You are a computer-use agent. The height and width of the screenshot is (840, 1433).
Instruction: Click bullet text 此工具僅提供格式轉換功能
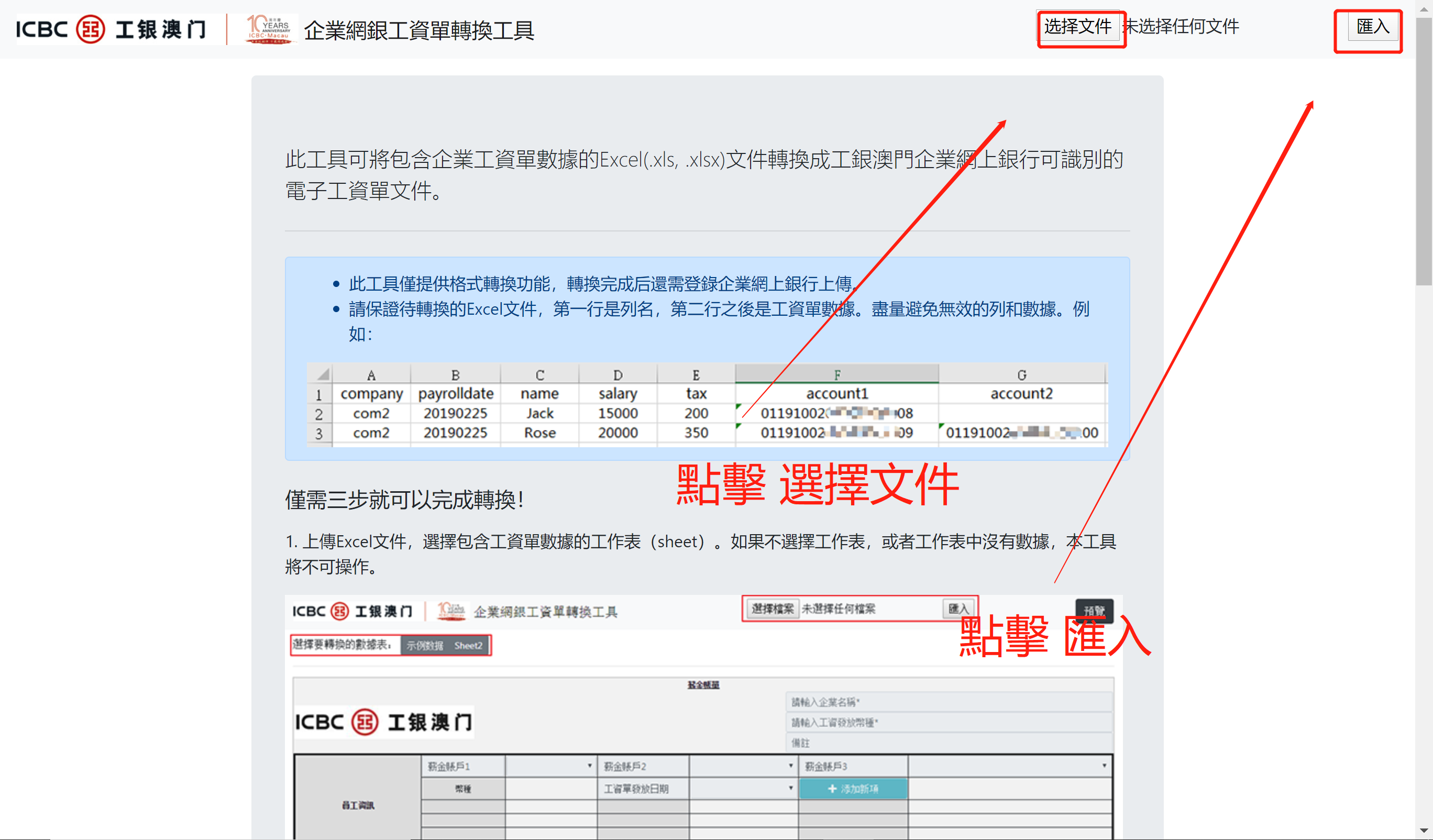(x=604, y=284)
